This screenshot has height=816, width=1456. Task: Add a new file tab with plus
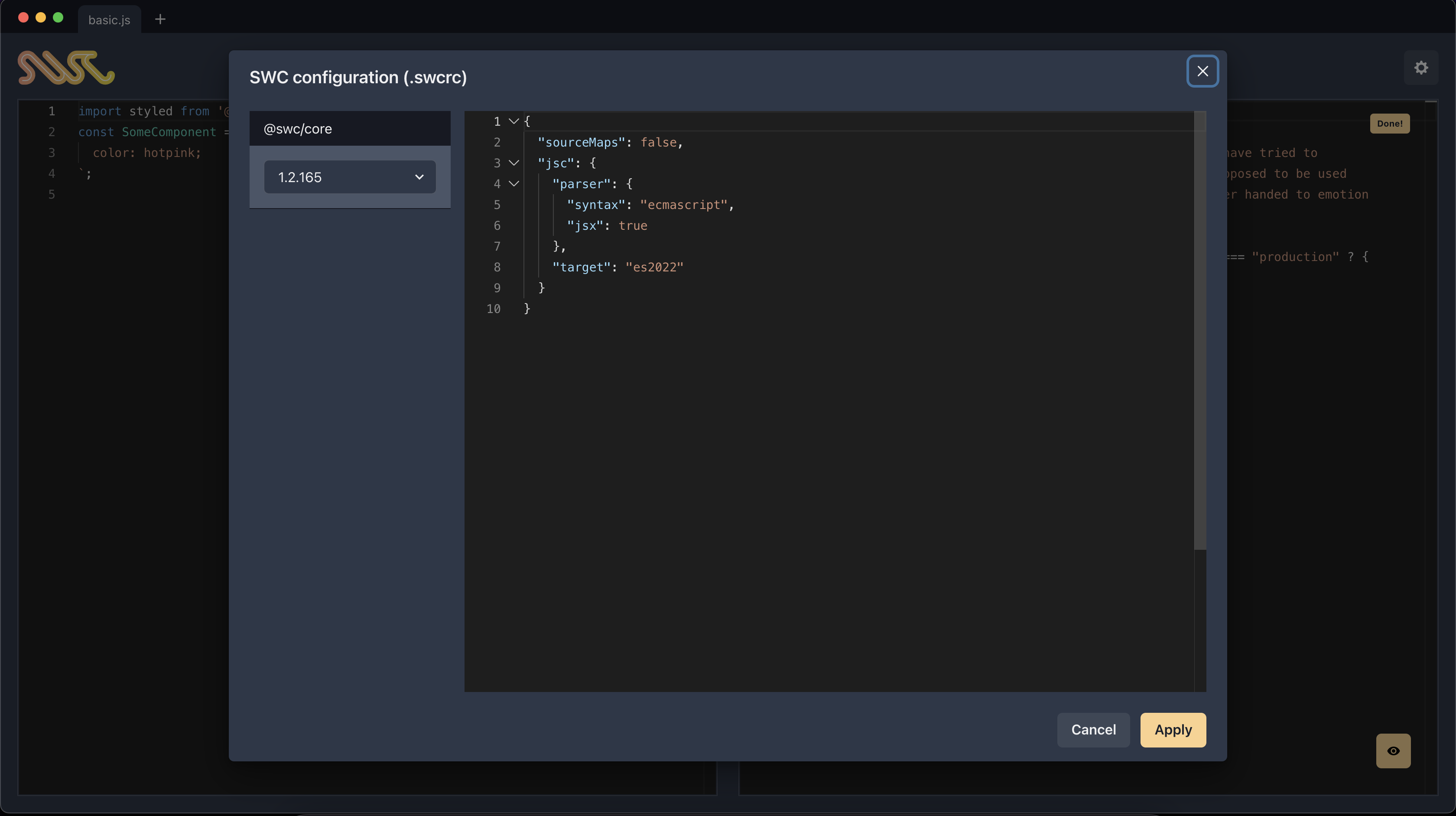click(x=160, y=19)
